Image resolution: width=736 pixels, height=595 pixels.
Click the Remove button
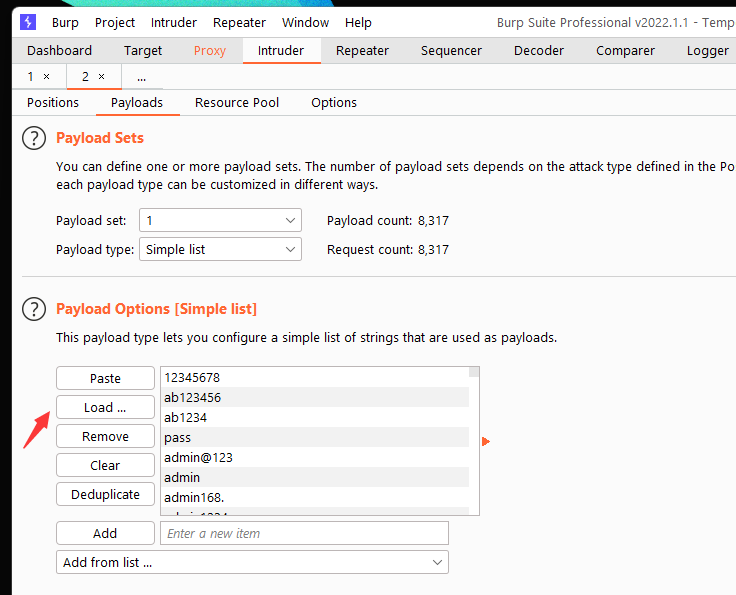105,436
